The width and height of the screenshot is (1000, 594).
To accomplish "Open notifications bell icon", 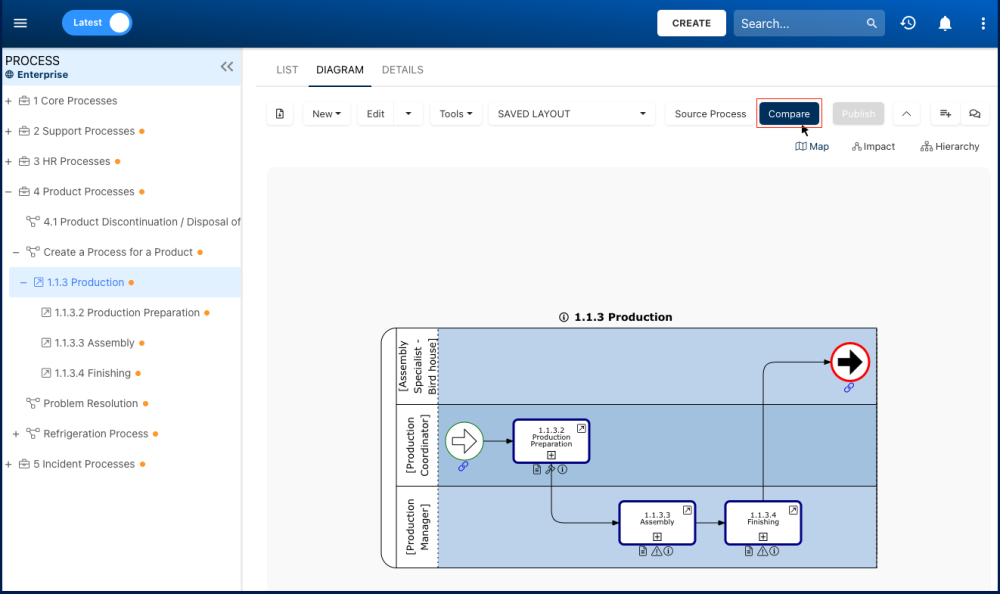I will click(945, 24).
